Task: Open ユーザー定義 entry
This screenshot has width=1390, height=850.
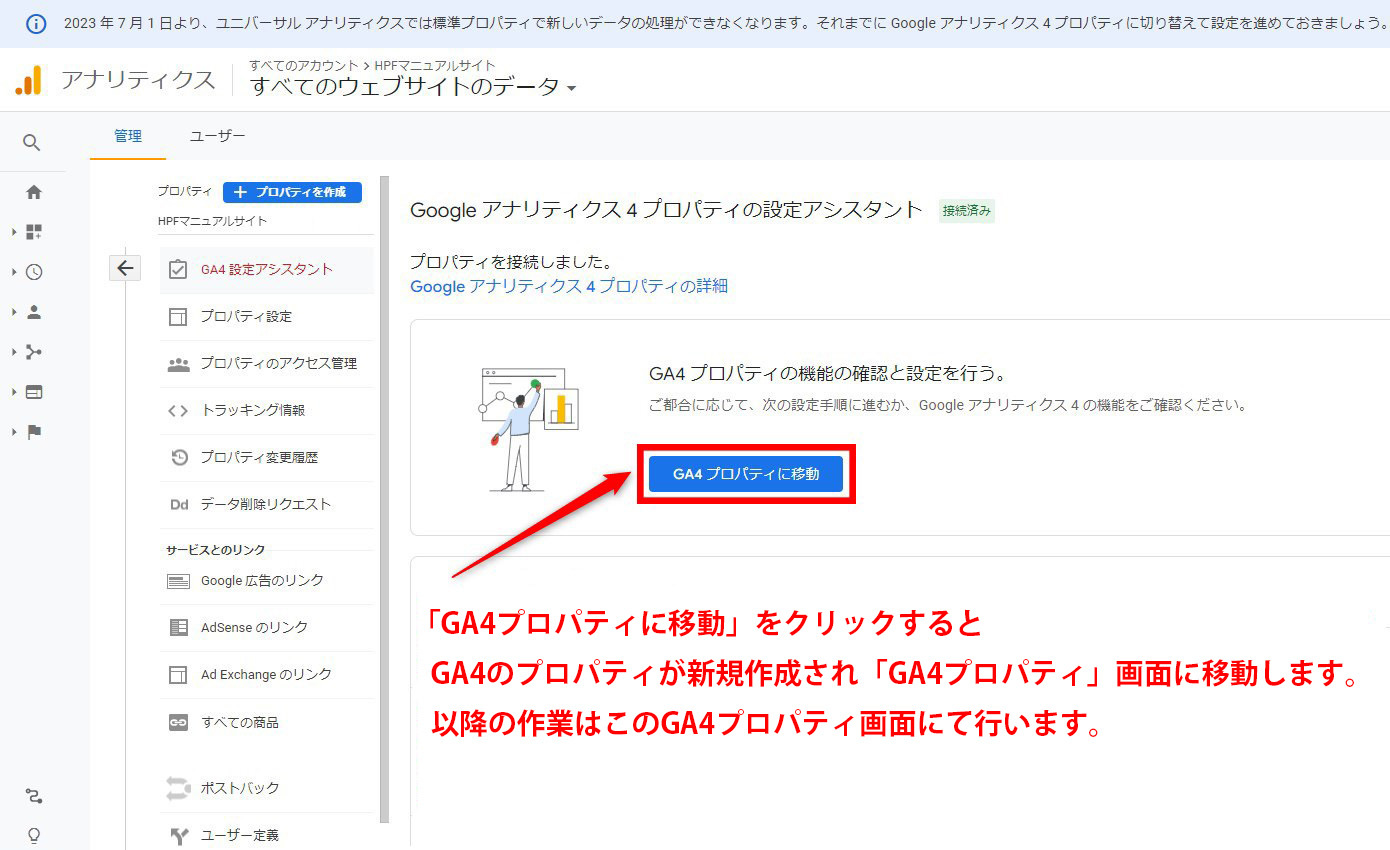Action: coord(266,835)
